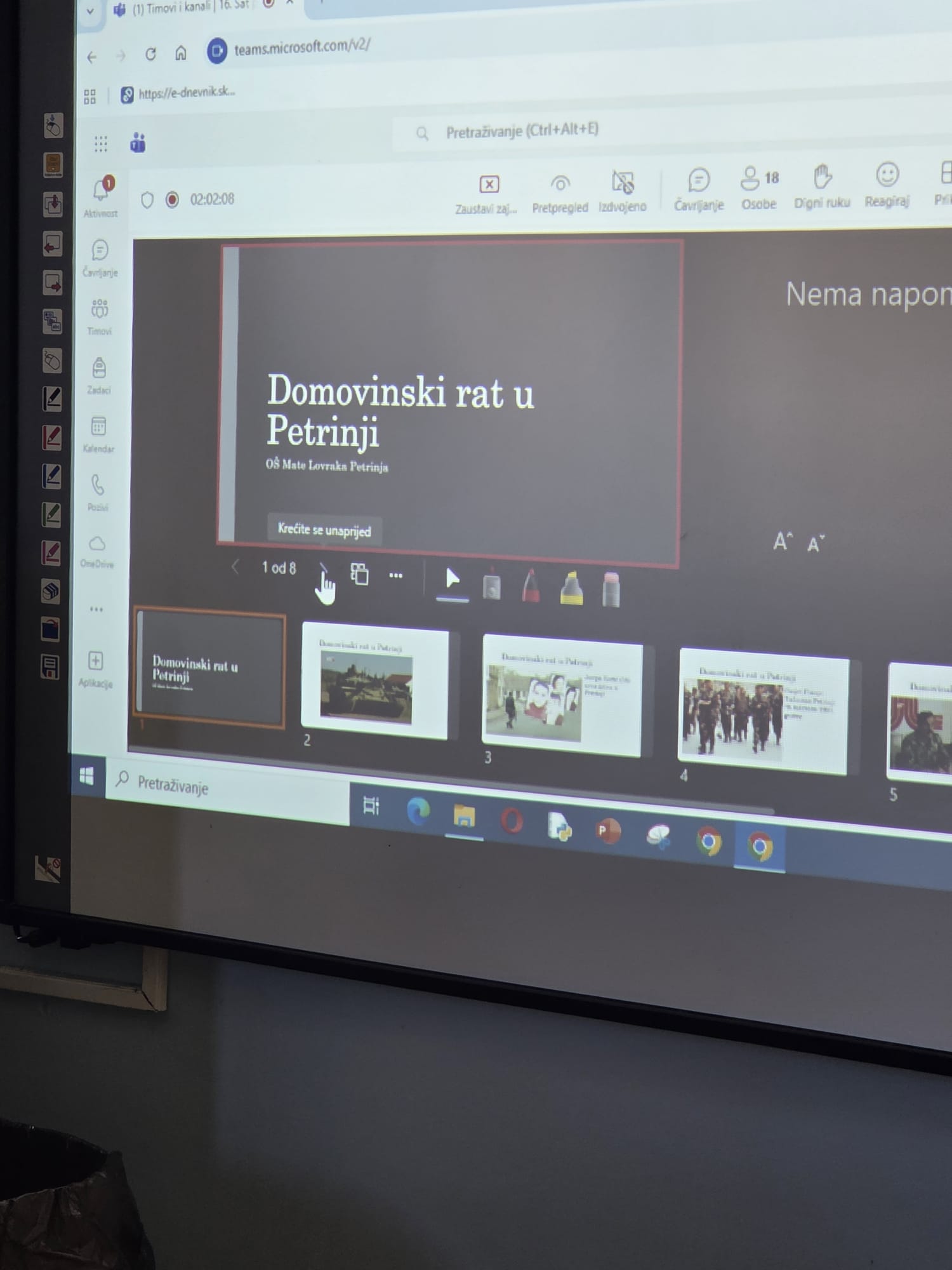The image size is (952, 1270).
Task: Open the Zadaci backpack icon
Action: (x=99, y=369)
